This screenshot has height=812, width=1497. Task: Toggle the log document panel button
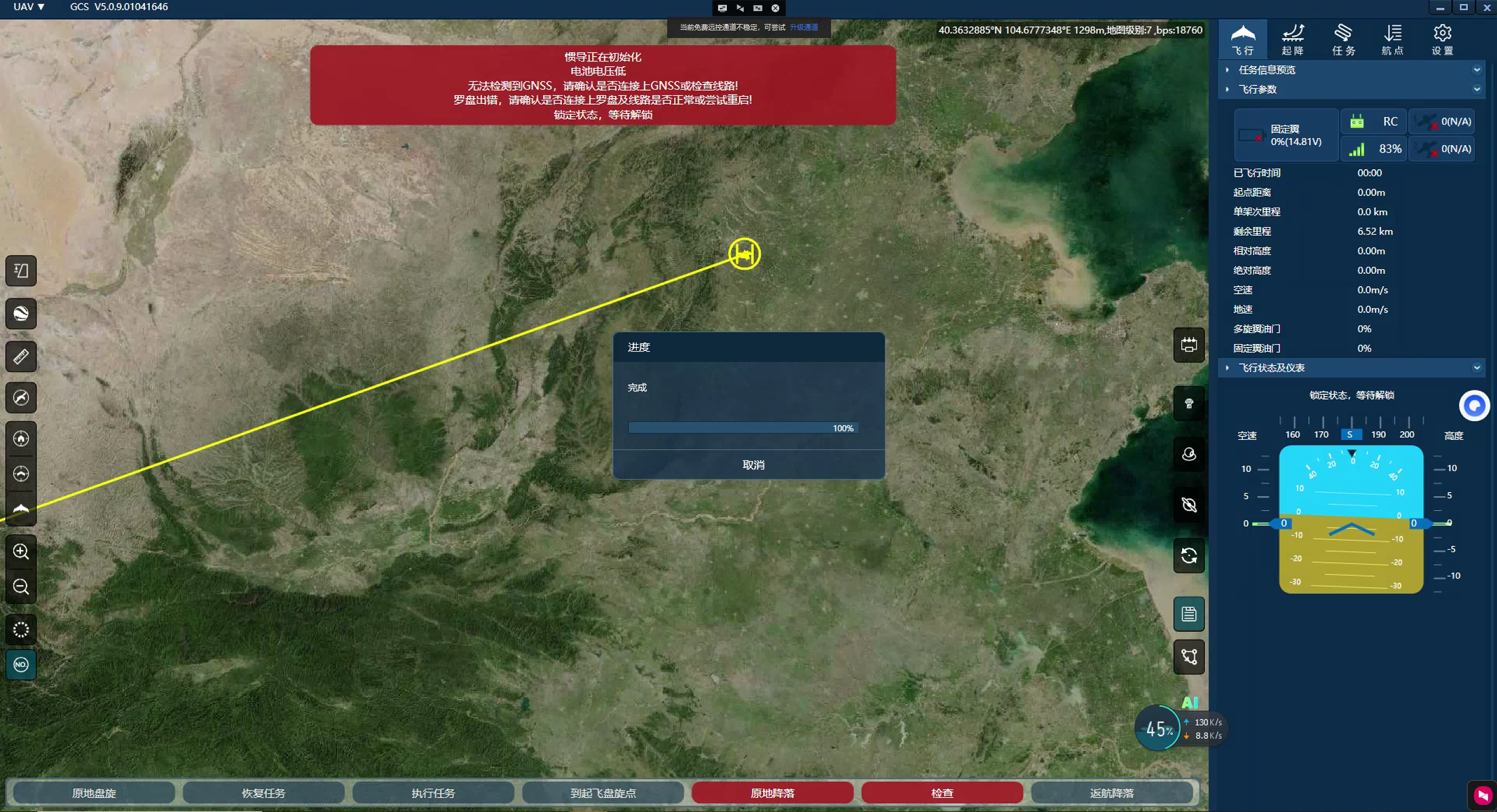[x=1189, y=614]
